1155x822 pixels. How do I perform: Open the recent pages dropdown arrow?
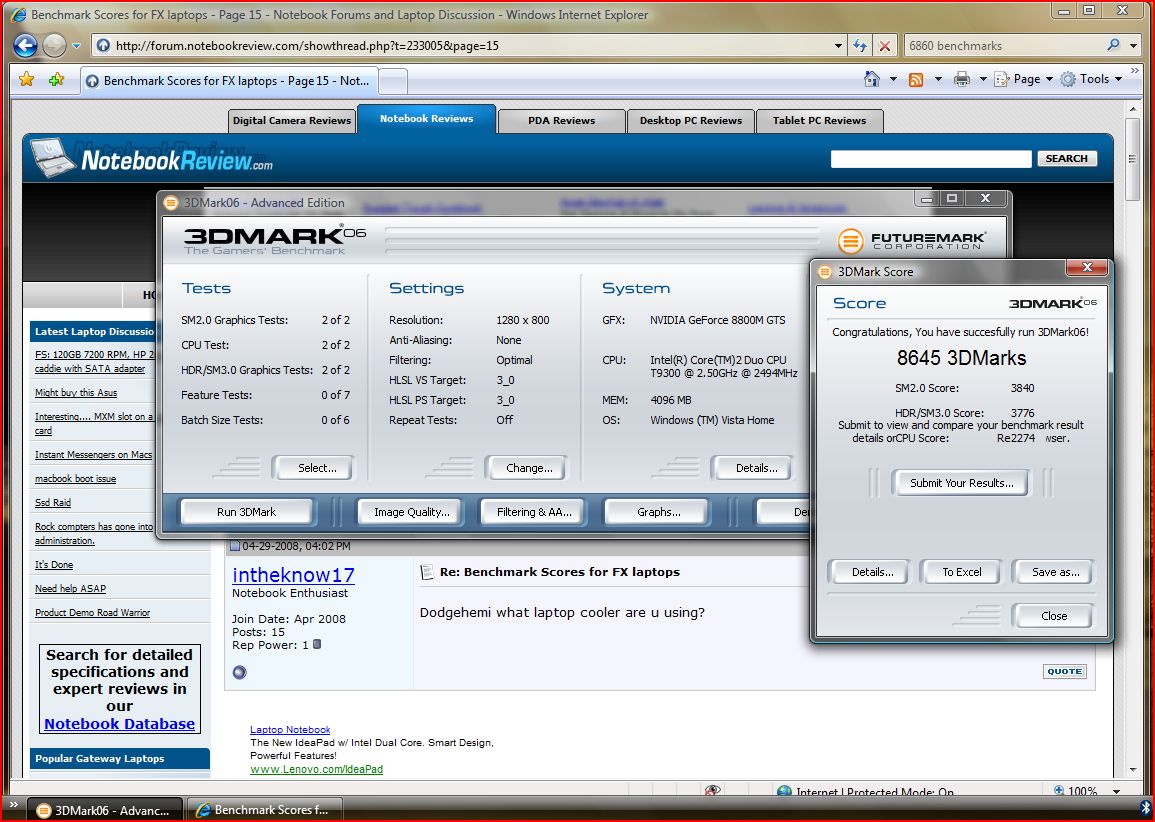pos(77,46)
